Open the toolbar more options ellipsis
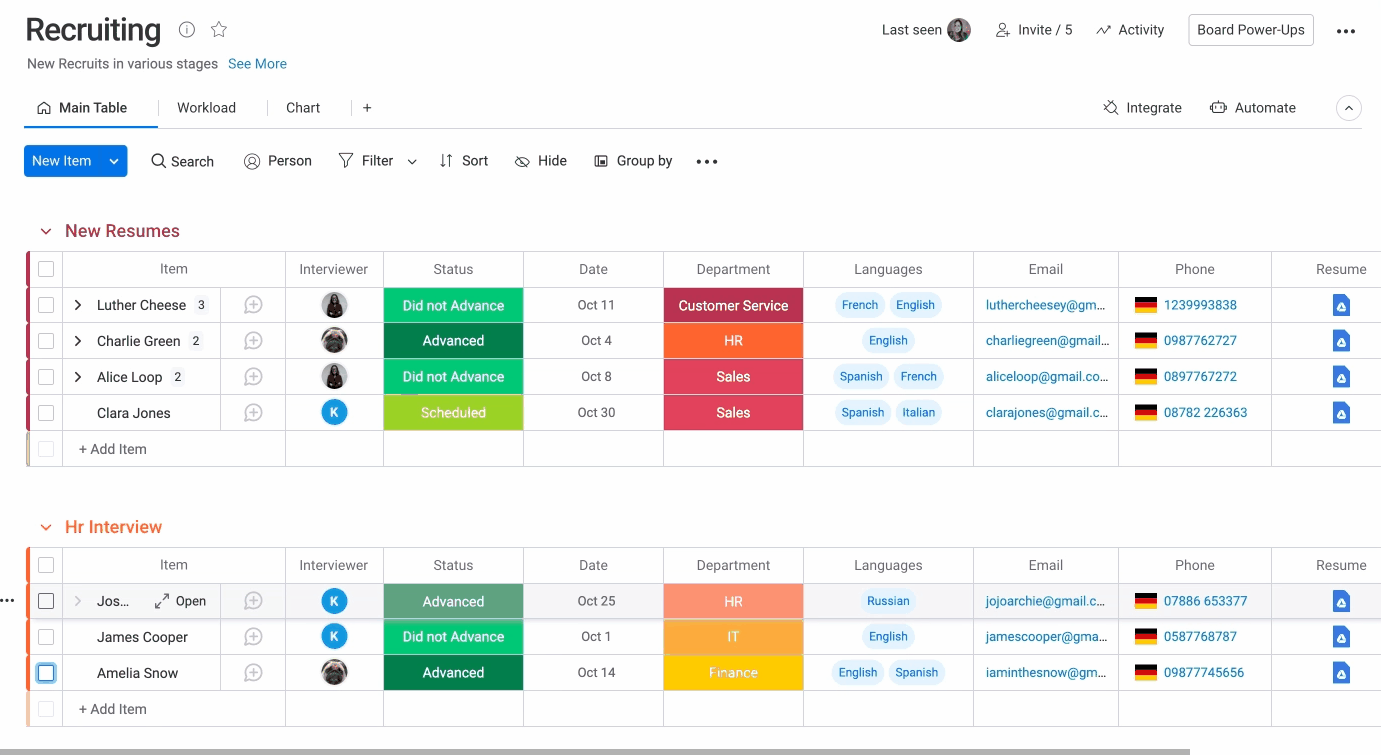 (x=707, y=161)
